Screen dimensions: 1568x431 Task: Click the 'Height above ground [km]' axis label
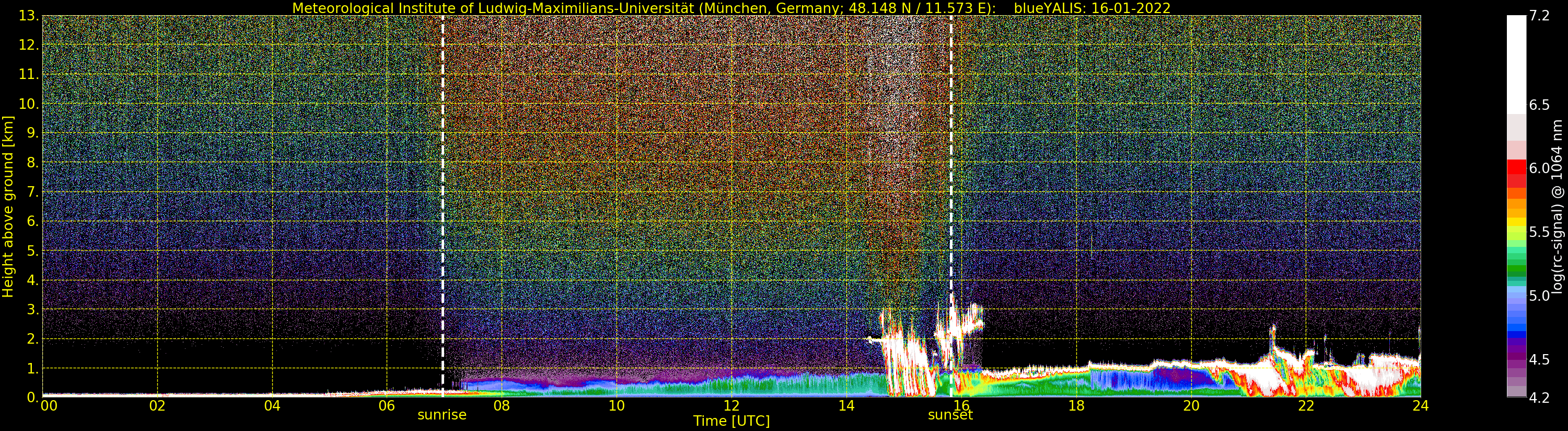[x=8, y=207]
